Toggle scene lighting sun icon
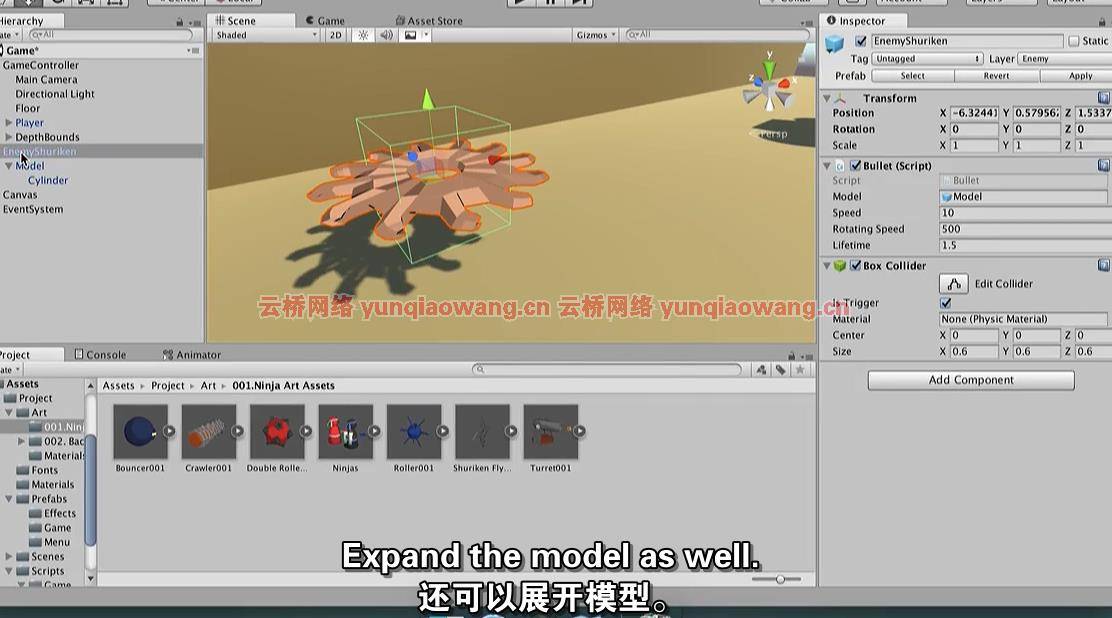This screenshot has height=618, width=1112. (363, 35)
